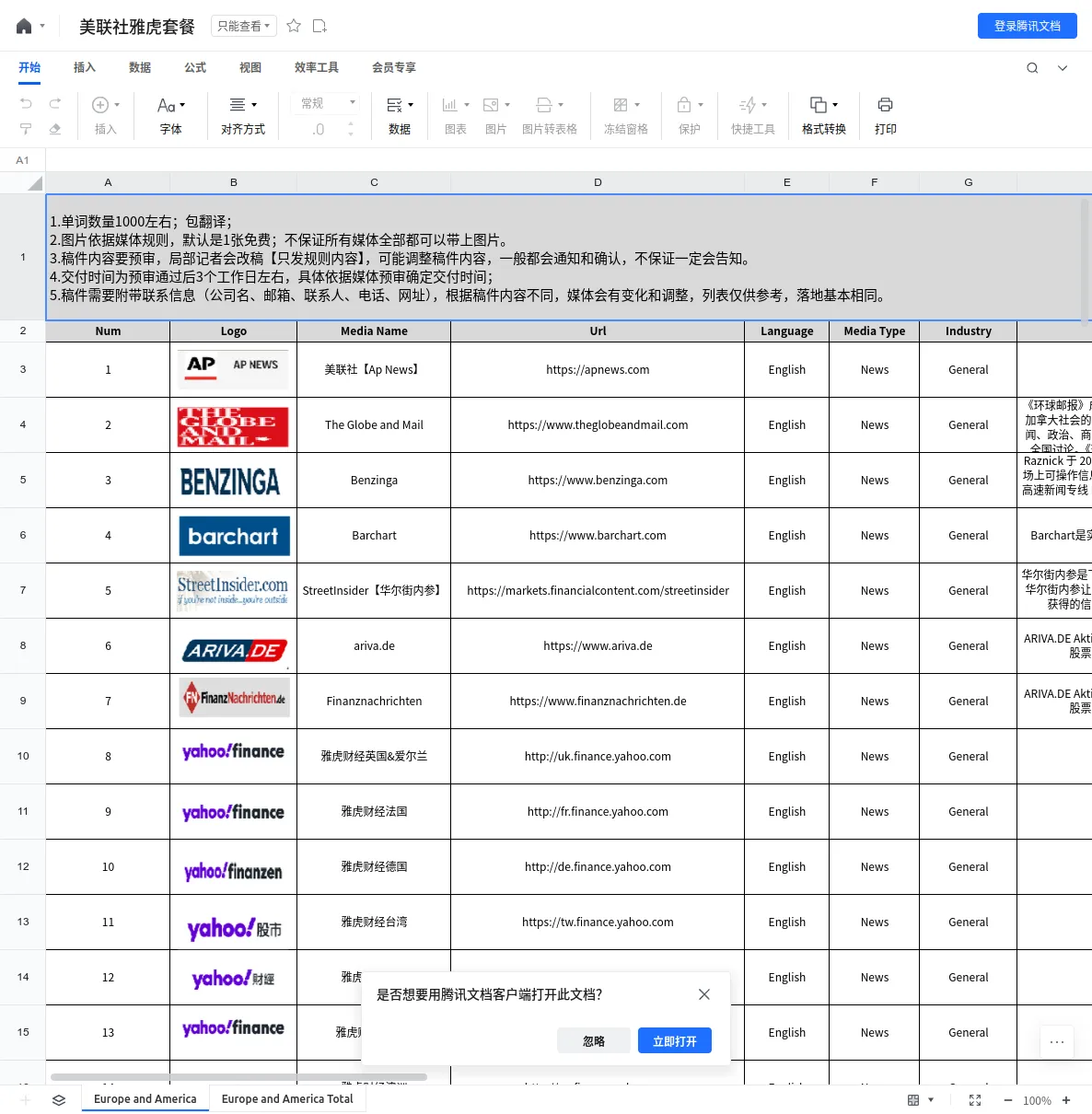This screenshot has height=1114, width=1092.
Task: Click the https://apnews.com cell
Action: [598, 370]
